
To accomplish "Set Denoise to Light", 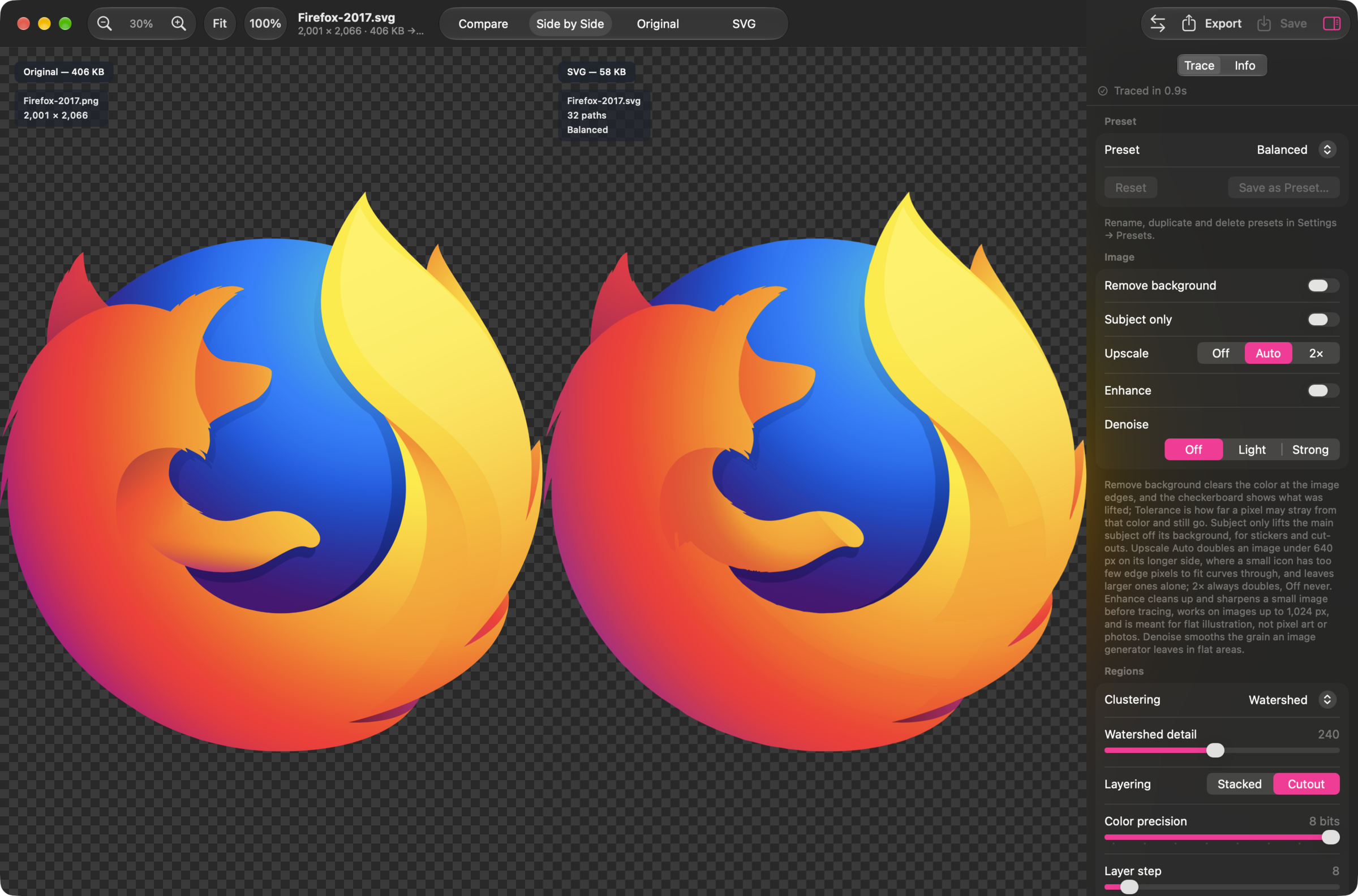I will [1252, 450].
